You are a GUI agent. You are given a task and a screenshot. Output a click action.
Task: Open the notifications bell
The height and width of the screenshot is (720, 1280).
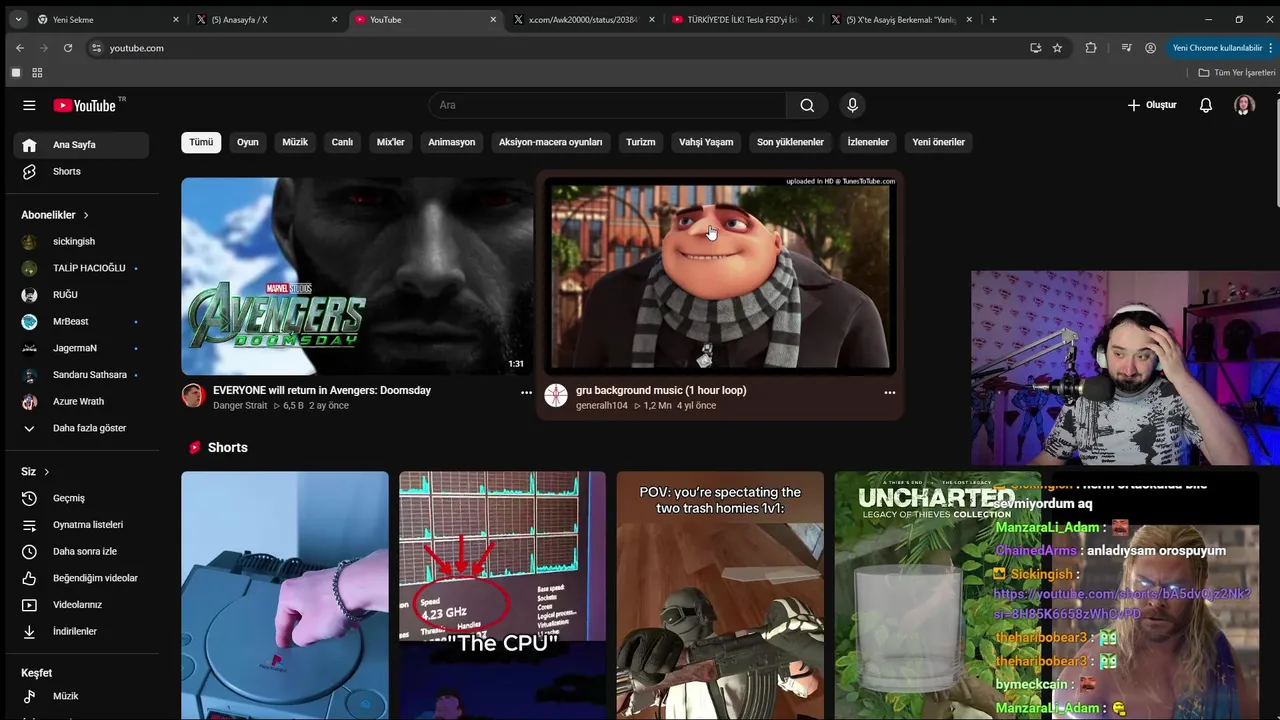point(1206,105)
